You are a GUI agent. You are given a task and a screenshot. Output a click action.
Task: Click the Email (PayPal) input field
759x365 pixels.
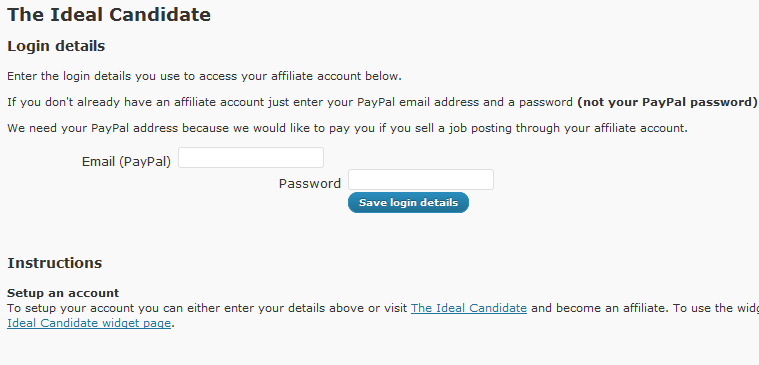click(251, 158)
